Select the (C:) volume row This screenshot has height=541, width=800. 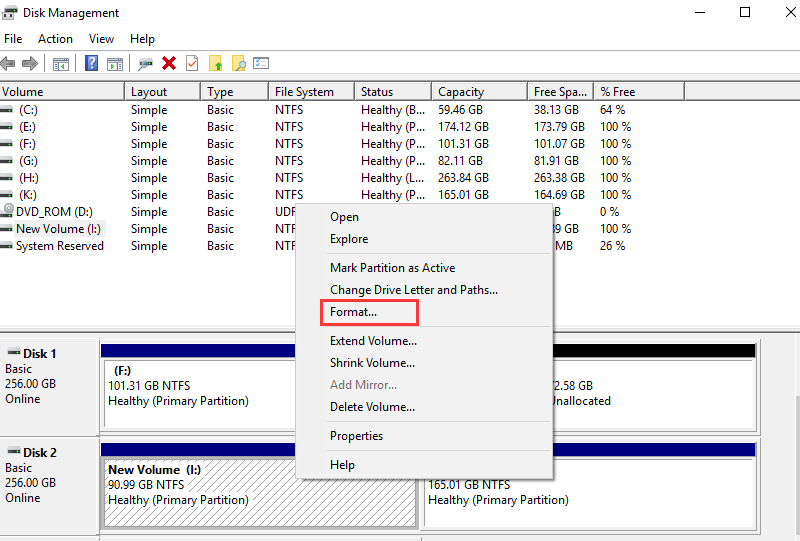[x=342, y=110]
